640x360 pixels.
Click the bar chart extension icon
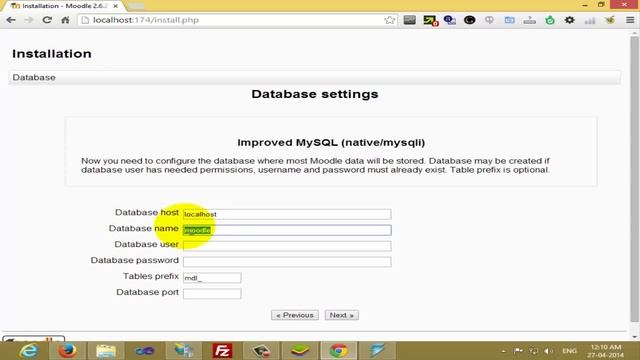590,20
